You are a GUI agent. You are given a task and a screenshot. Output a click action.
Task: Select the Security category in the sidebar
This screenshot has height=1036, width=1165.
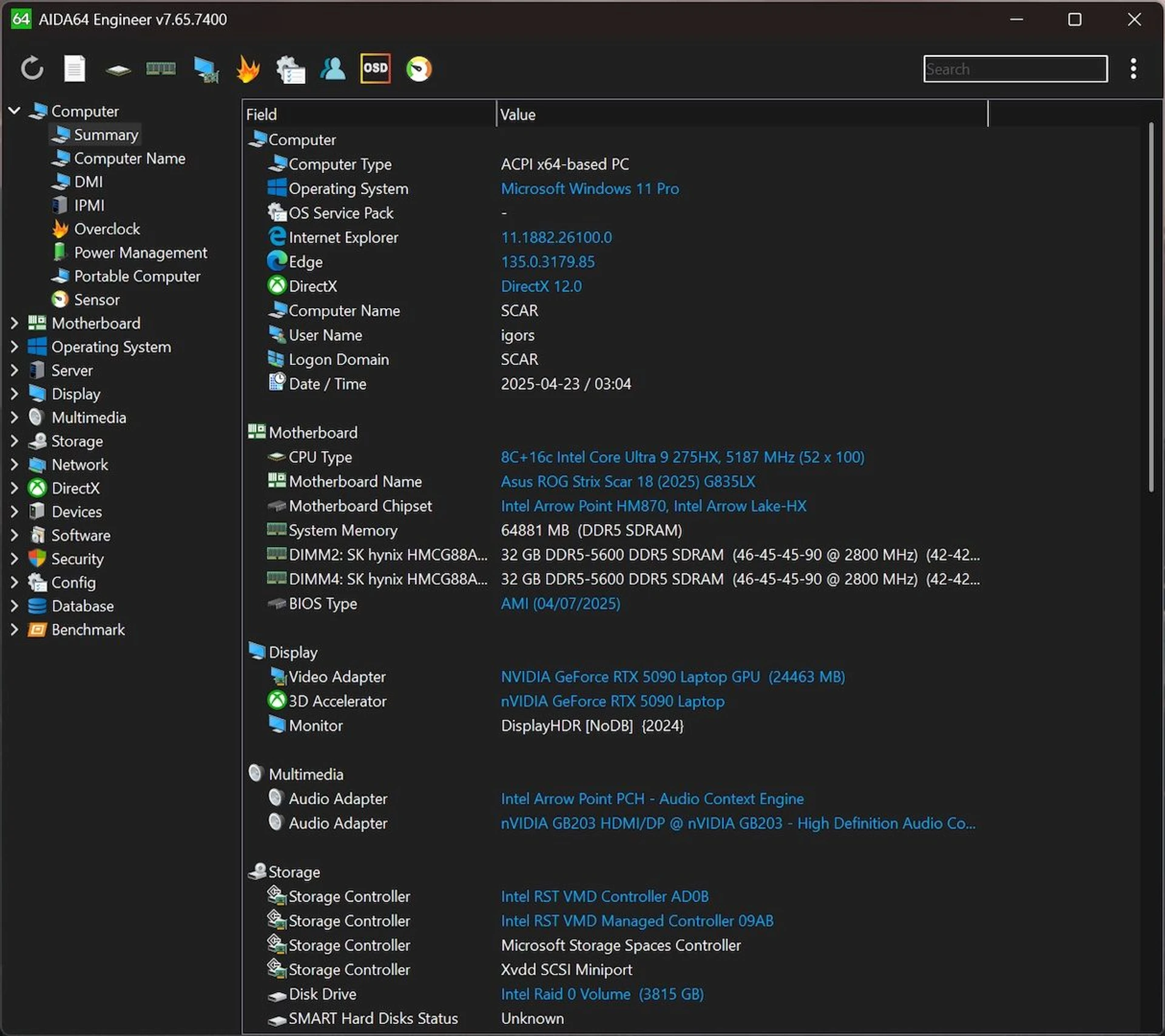[x=66, y=559]
